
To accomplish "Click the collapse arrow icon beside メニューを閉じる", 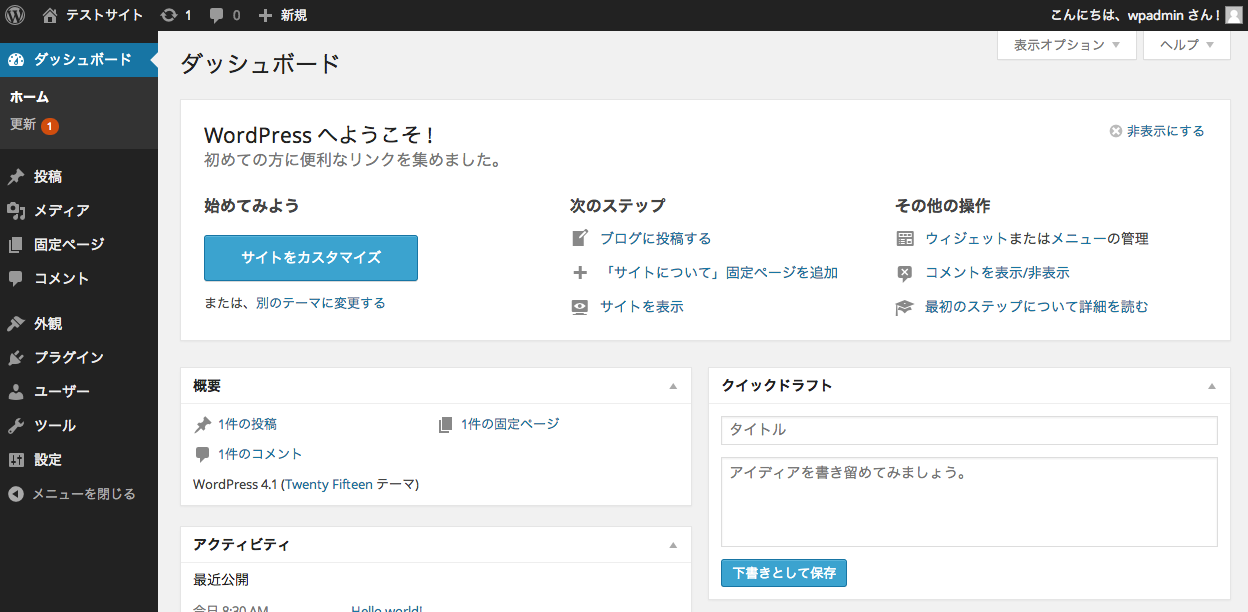I will click(x=16, y=494).
